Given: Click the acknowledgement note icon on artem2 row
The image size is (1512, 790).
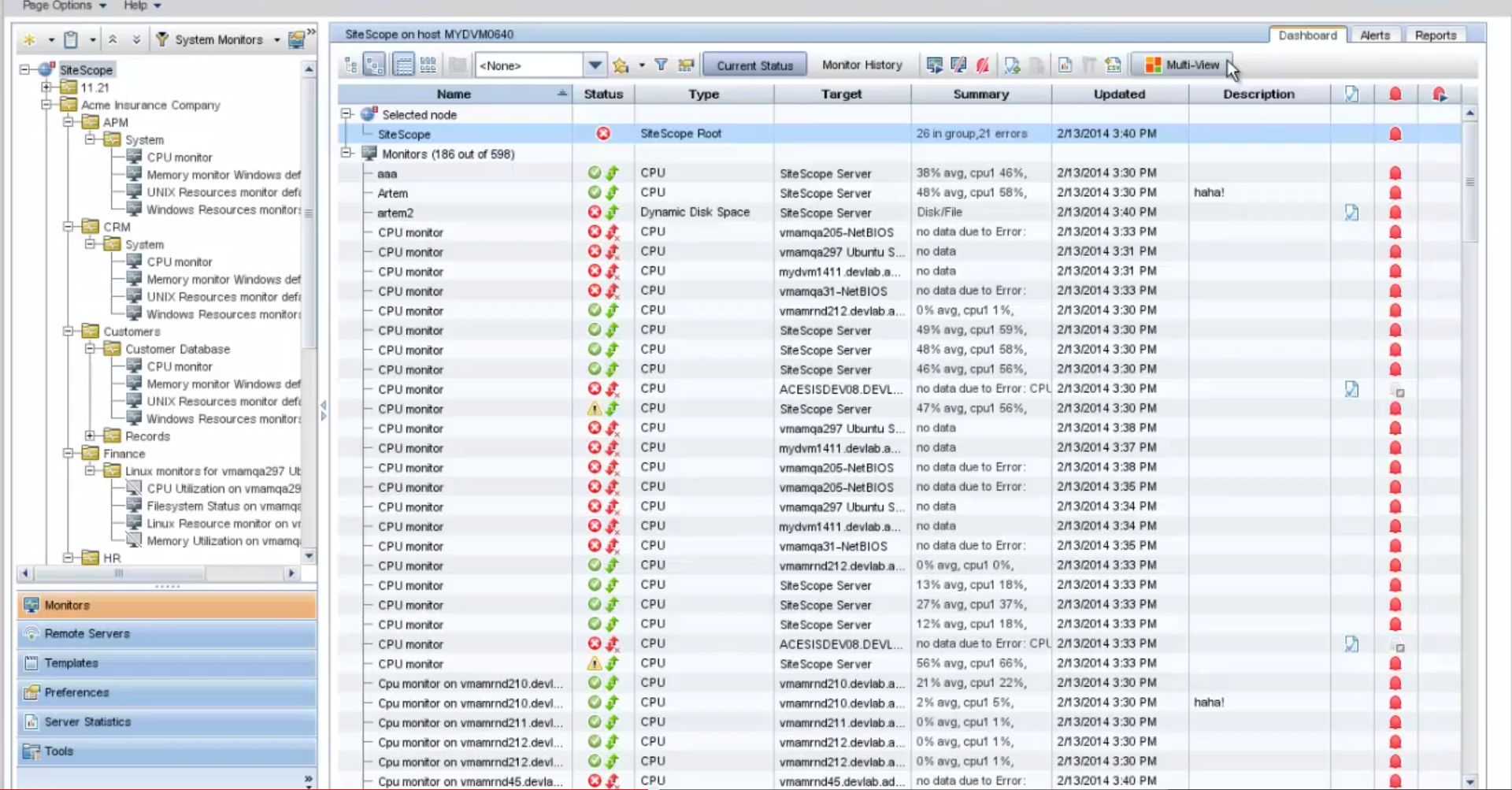Looking at the screenshot, I should coord(1351,213).
